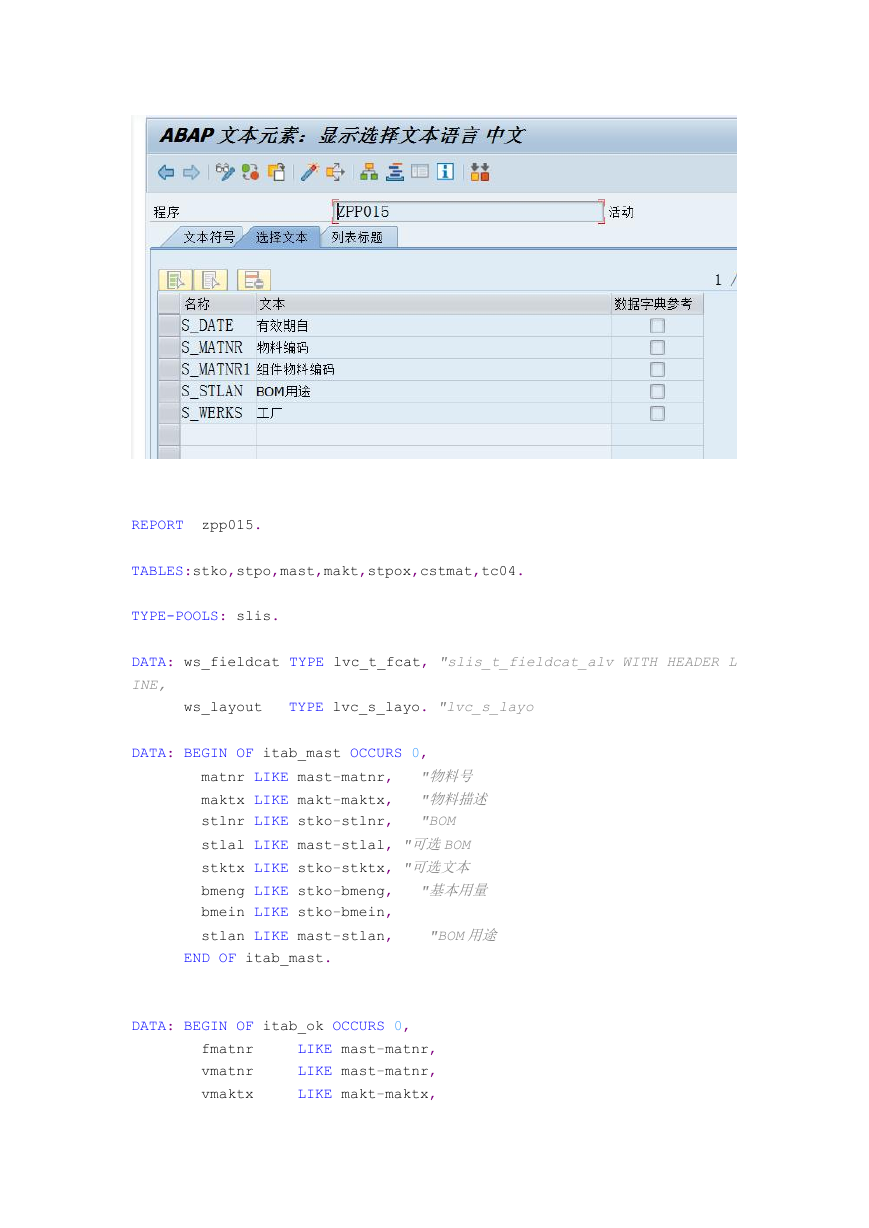
Task: Click the Deselect All rows button
Action: (x=211, y=280)
